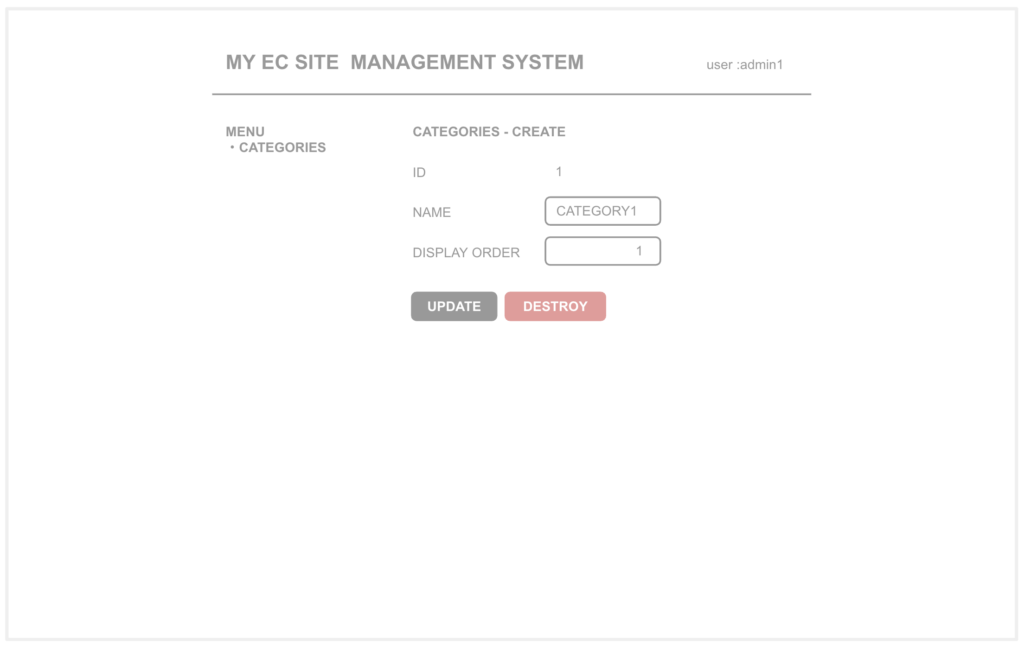Focus the NAME input field

[602, 211]
